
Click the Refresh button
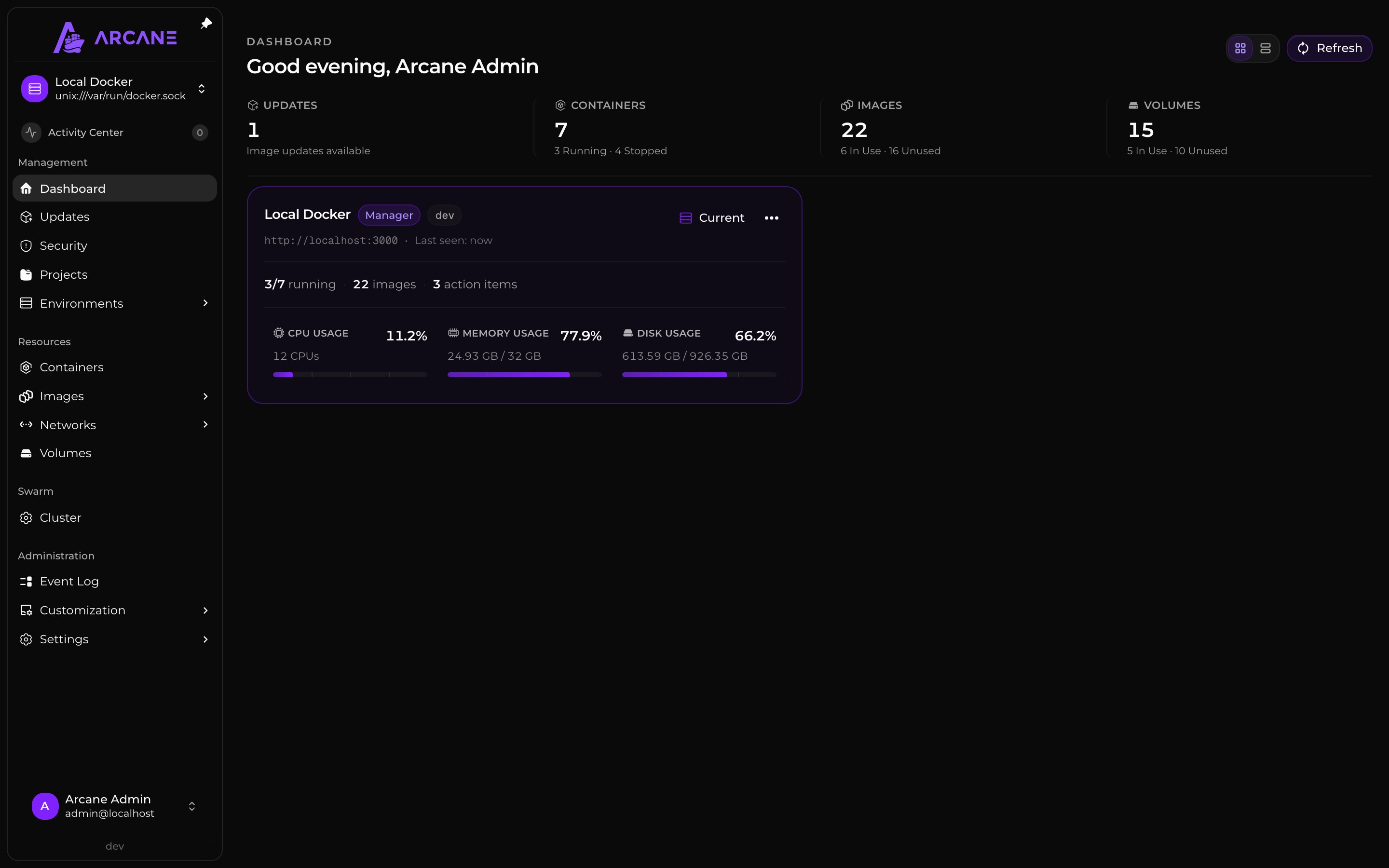[x=1329, y=48]
